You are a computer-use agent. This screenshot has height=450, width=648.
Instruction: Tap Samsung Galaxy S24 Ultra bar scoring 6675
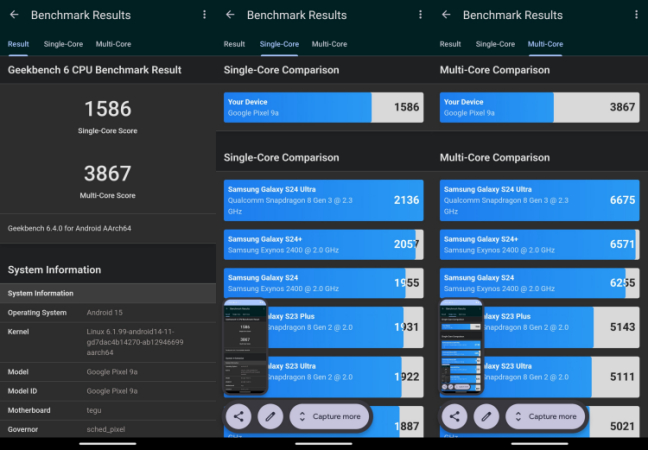(x=539, y=200)
